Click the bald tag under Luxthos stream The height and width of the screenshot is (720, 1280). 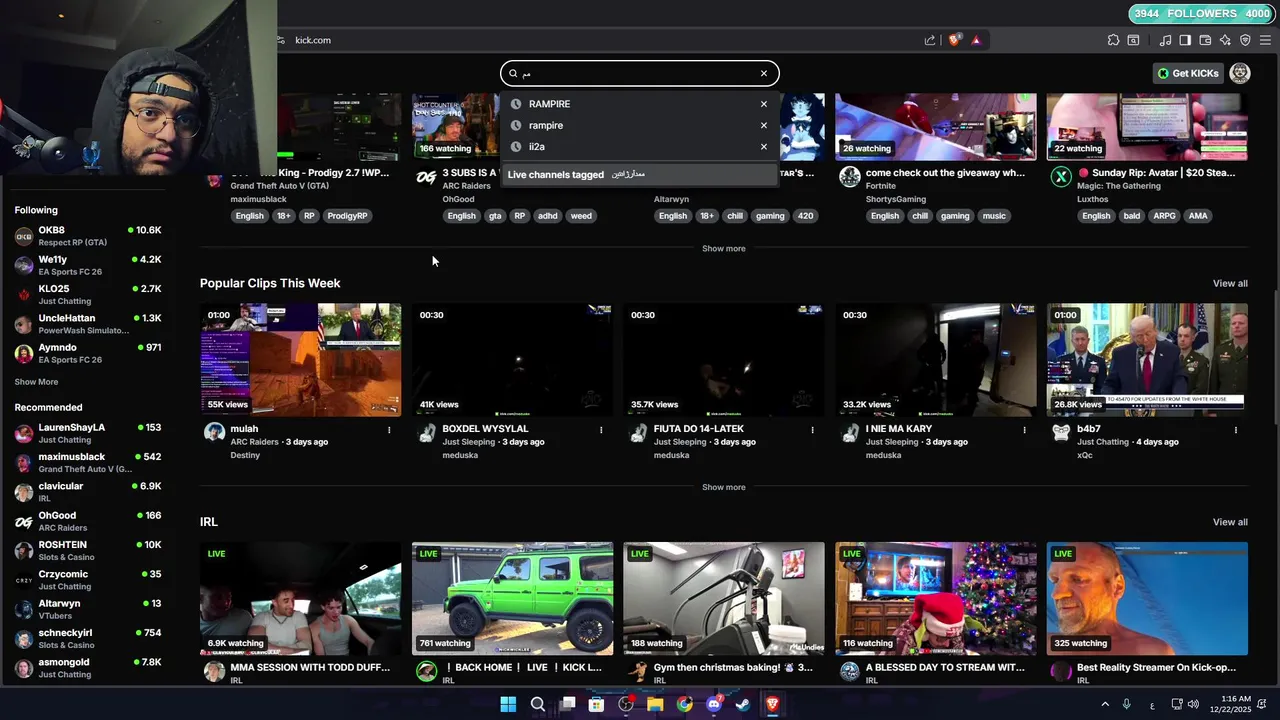[x=1131, y=216]
